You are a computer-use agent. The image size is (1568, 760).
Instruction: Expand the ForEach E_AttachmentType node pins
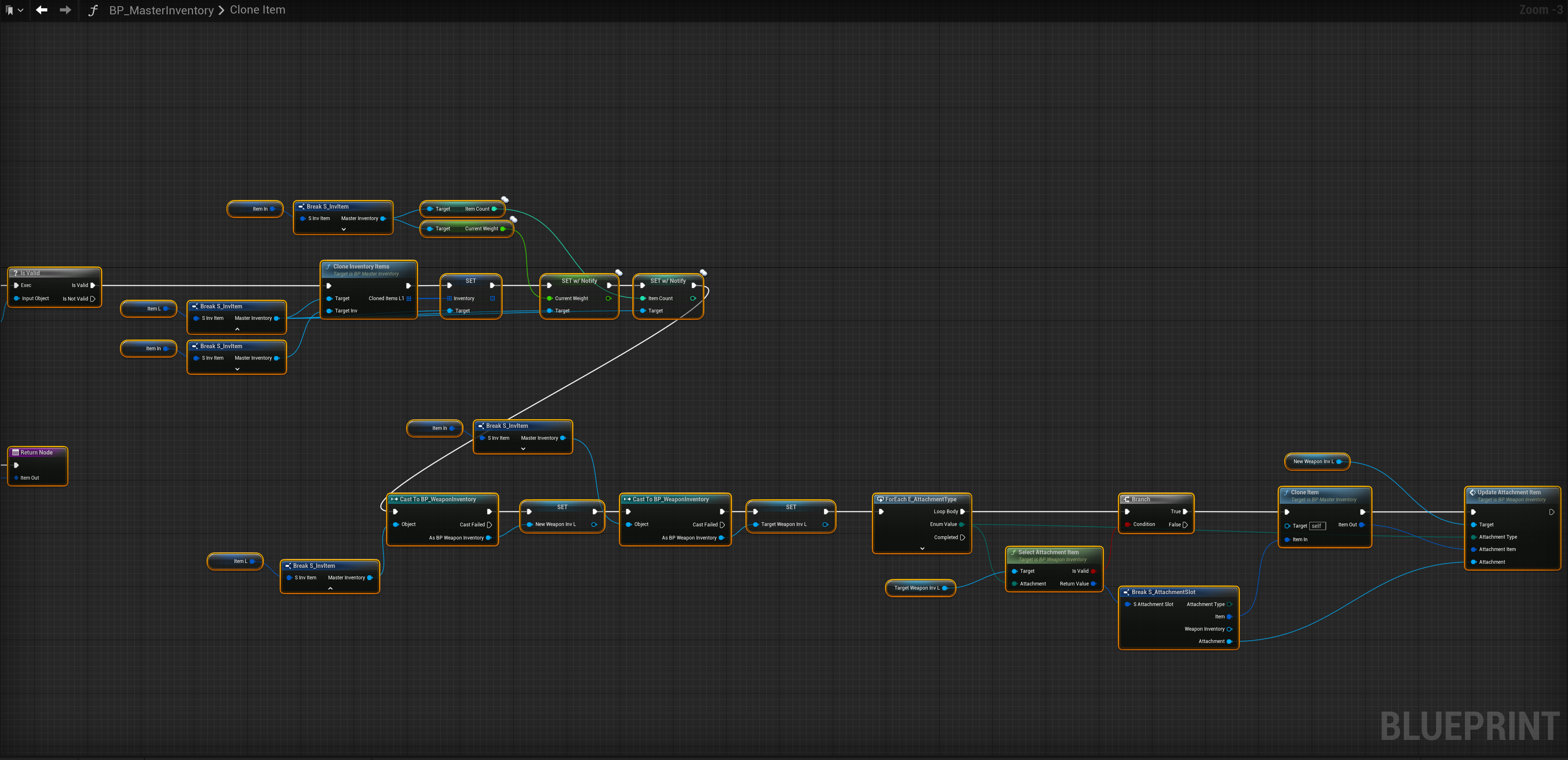922,548
